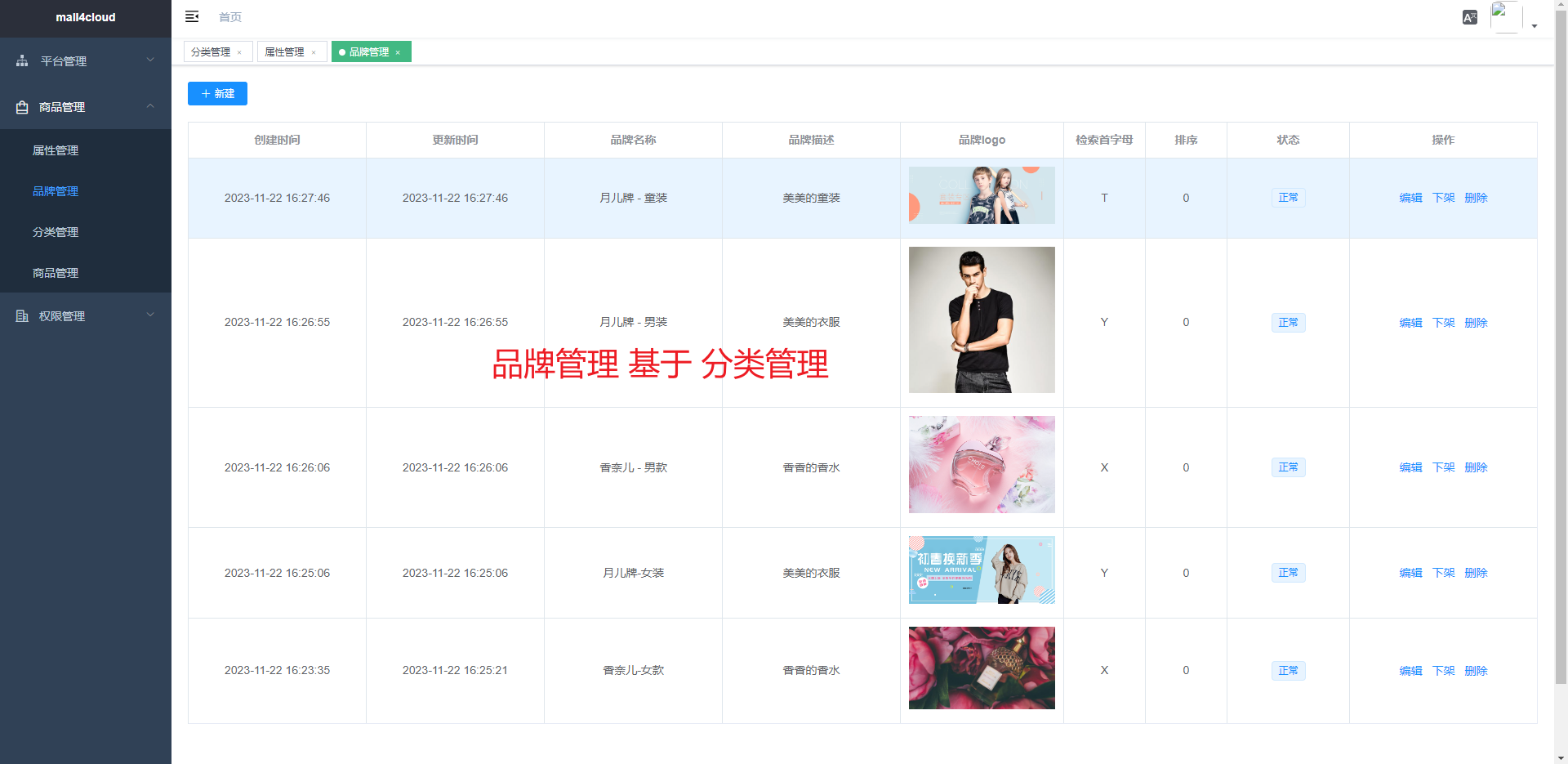Expand the 平台管理 menu chevron
The image size is (1568, 764).
(x=149, y=60)
